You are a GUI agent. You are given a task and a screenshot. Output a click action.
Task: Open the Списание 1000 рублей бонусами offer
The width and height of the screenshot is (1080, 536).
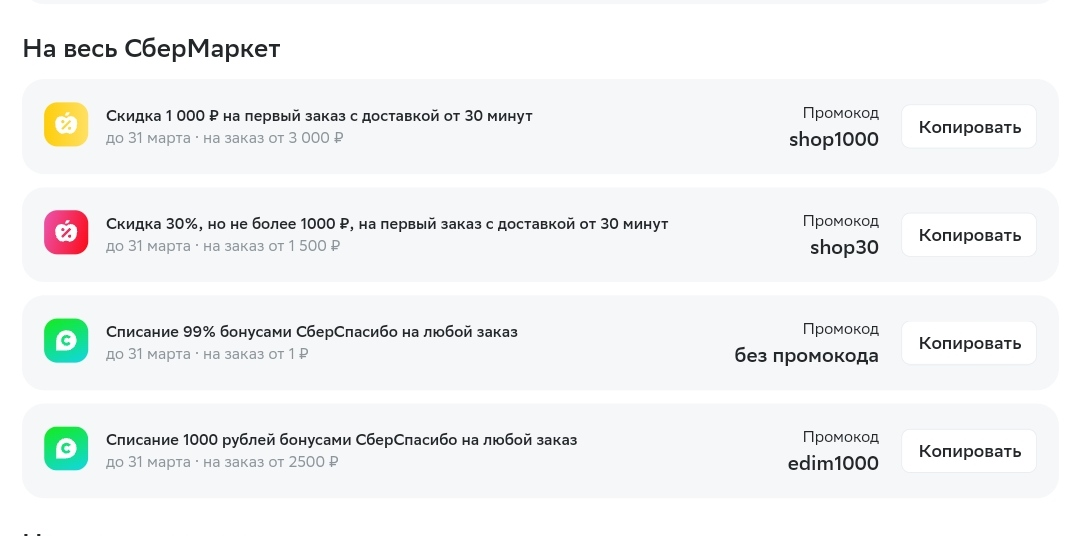click(342, 440)
